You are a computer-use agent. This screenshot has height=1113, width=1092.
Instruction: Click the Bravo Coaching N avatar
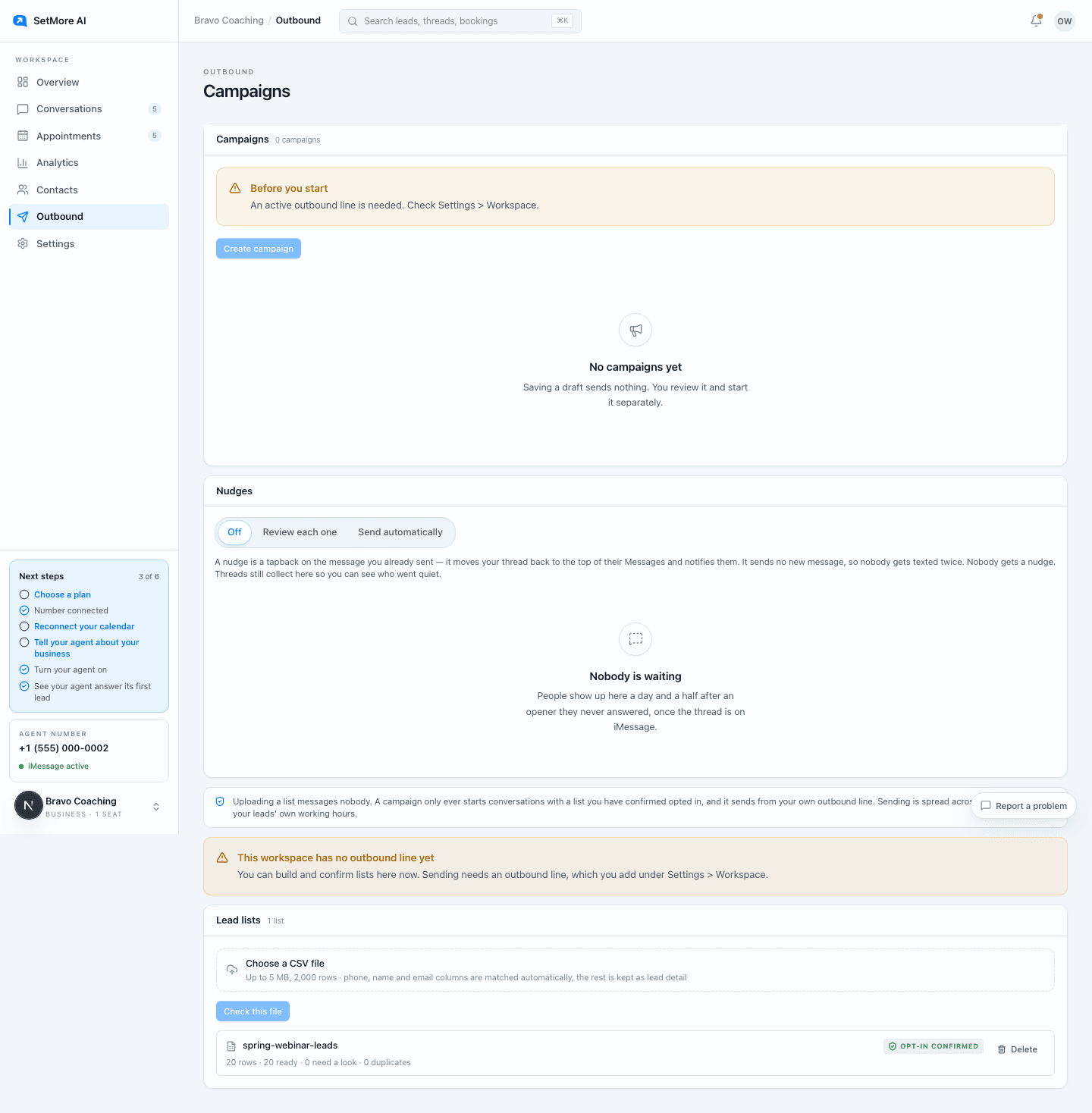(x=29, y=805)
